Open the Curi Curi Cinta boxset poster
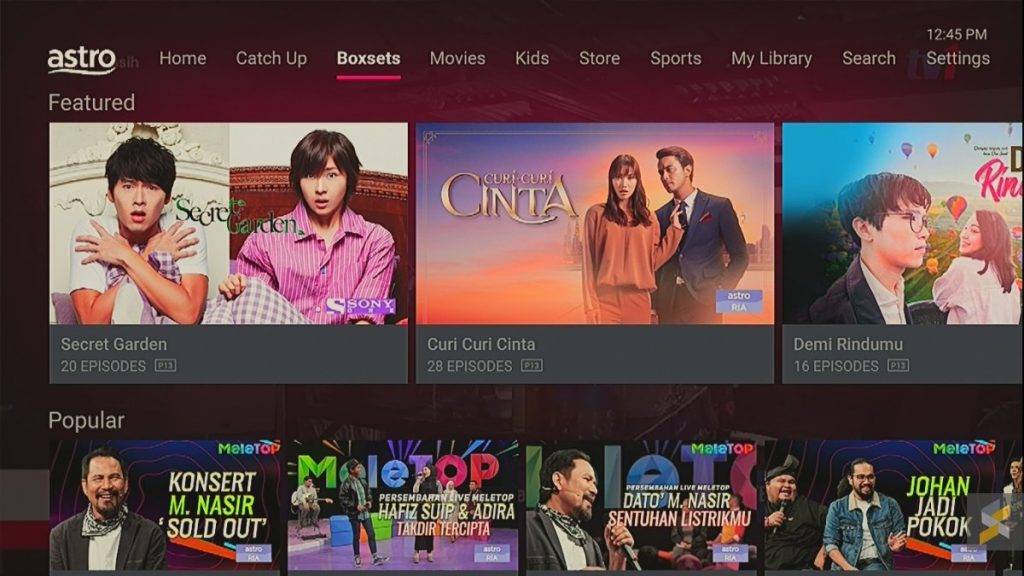1024x576 pixels. tap(595, 223)
